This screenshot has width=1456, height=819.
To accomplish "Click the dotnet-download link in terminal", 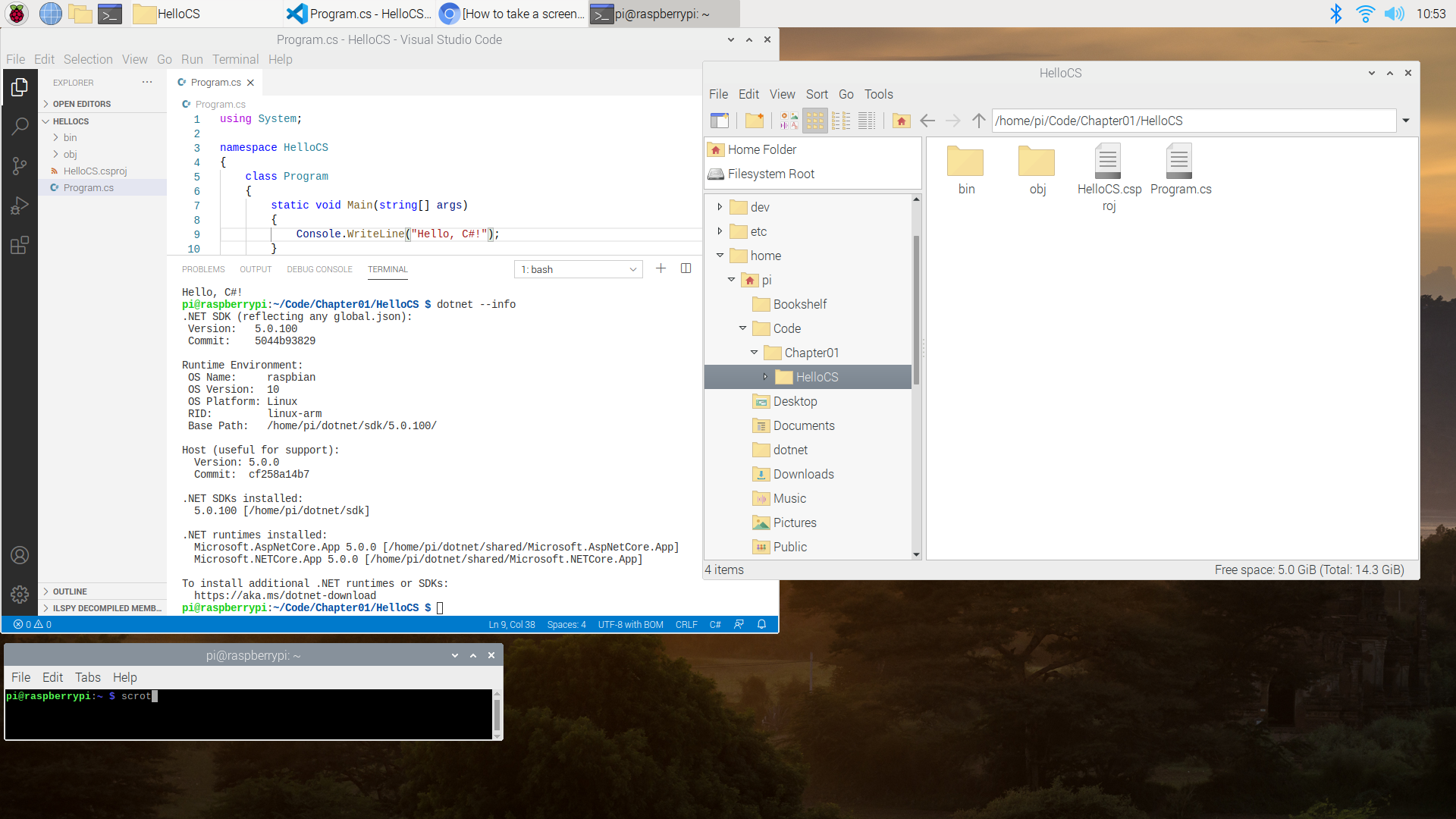I will (285, 595).
